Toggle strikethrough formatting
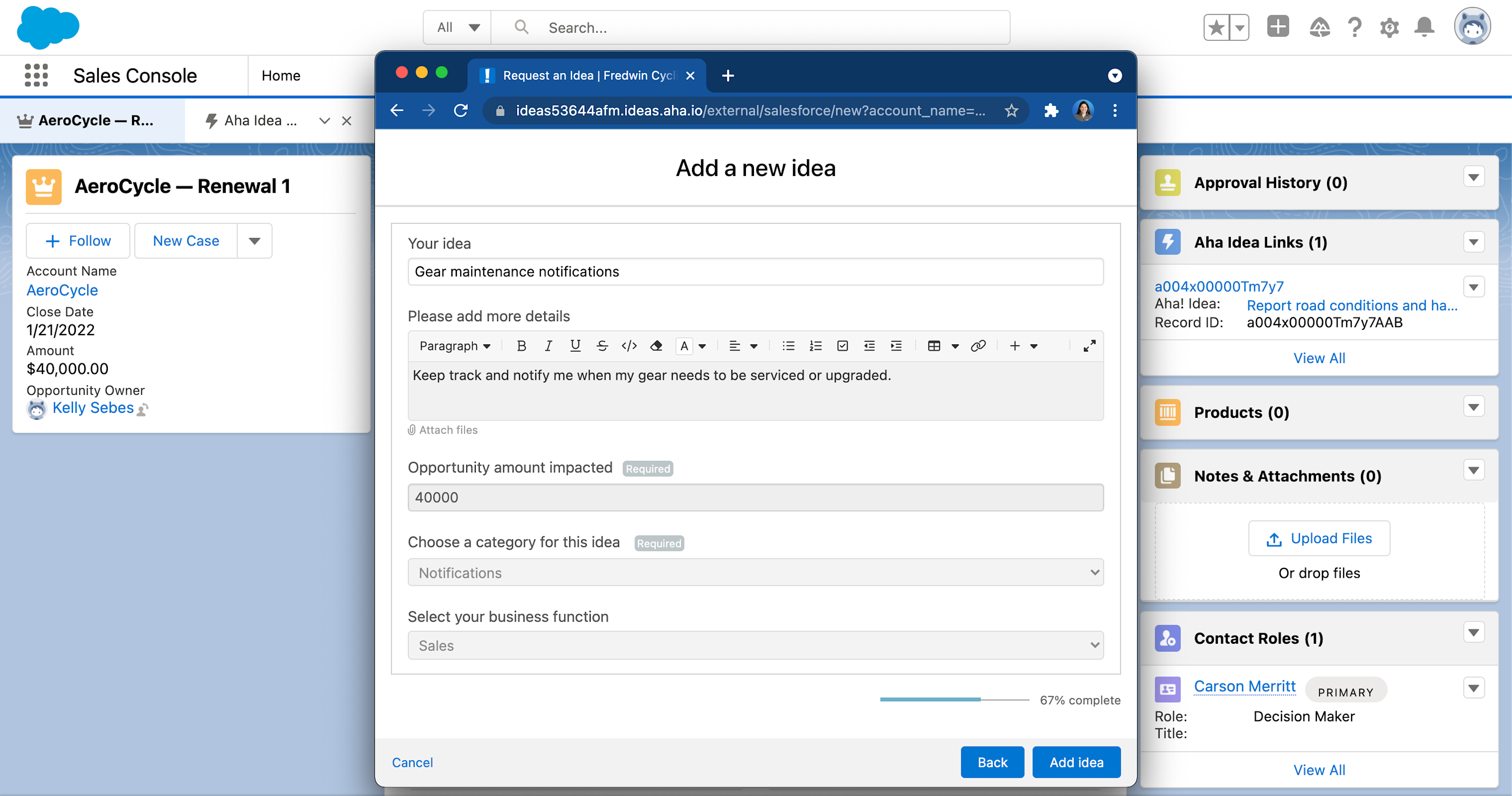 coord(602,346)
